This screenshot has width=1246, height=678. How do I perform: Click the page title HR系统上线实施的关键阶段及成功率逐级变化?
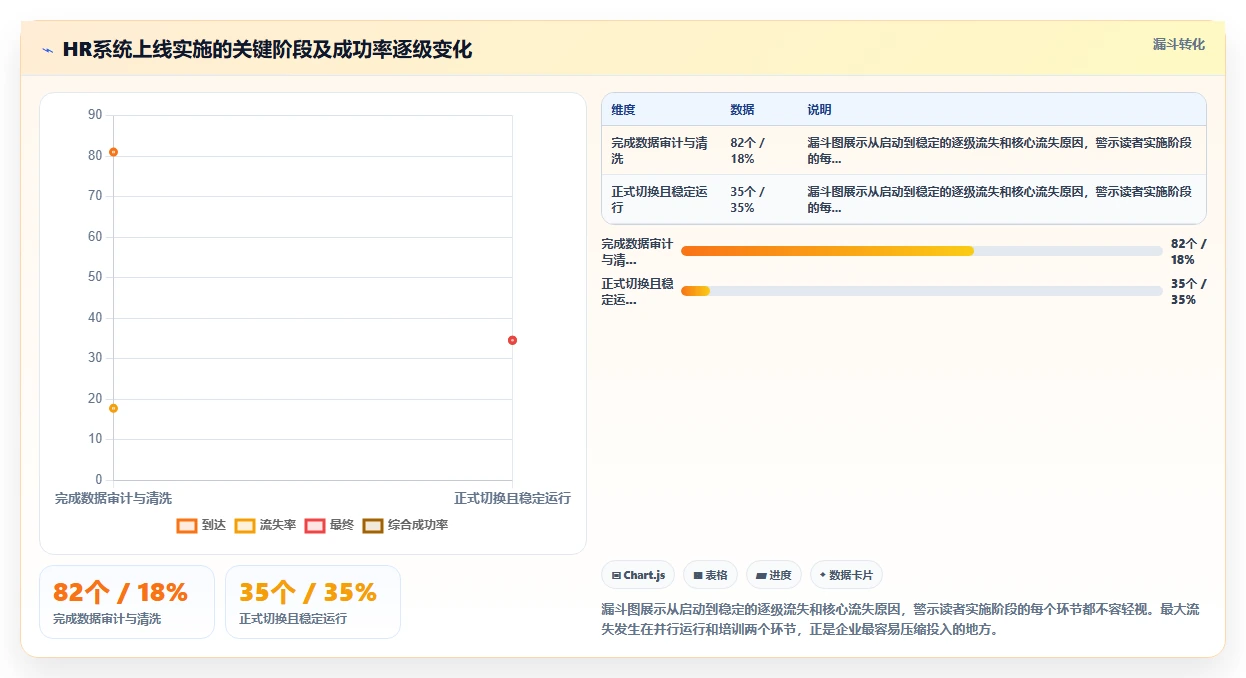pyautogui.click(x=267, y=50)
